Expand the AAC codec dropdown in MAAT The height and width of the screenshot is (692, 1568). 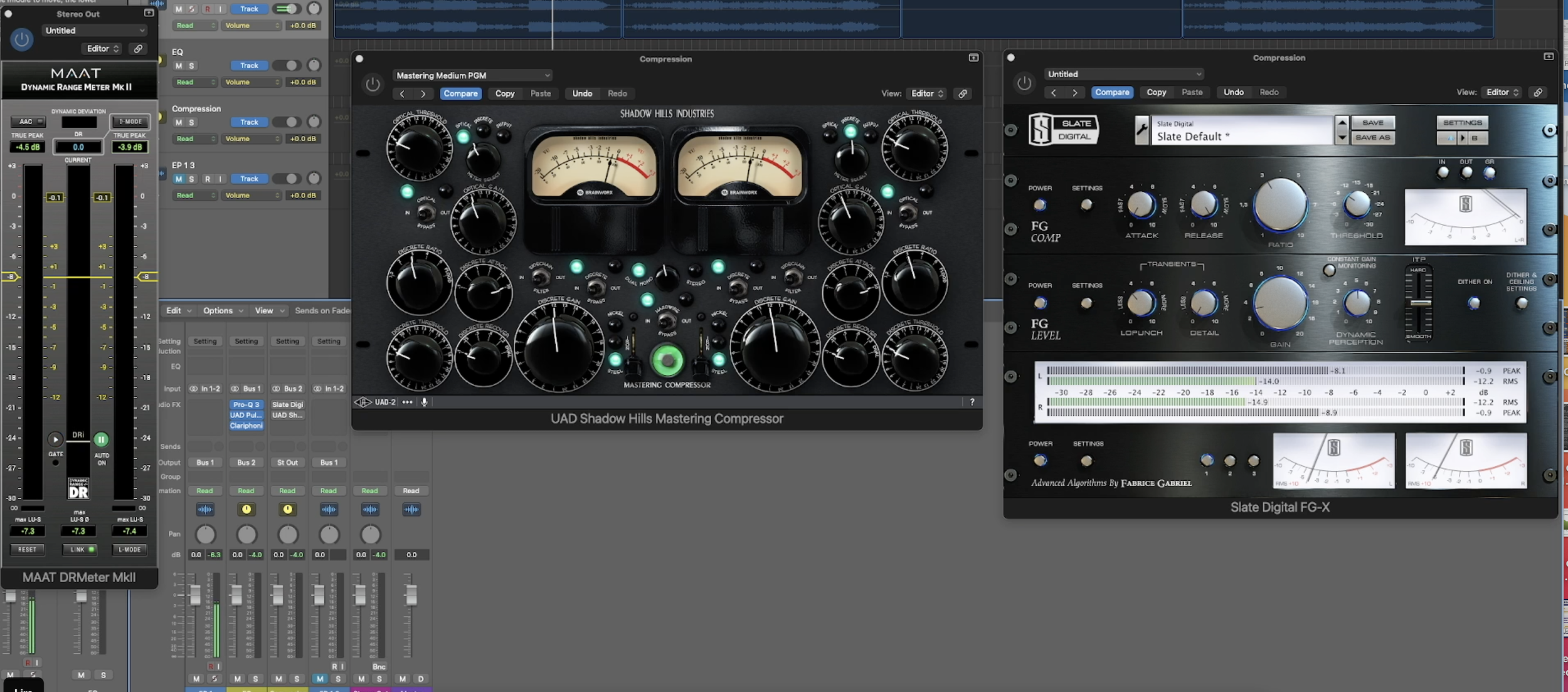pyautogui.click(x=28, y=122)
